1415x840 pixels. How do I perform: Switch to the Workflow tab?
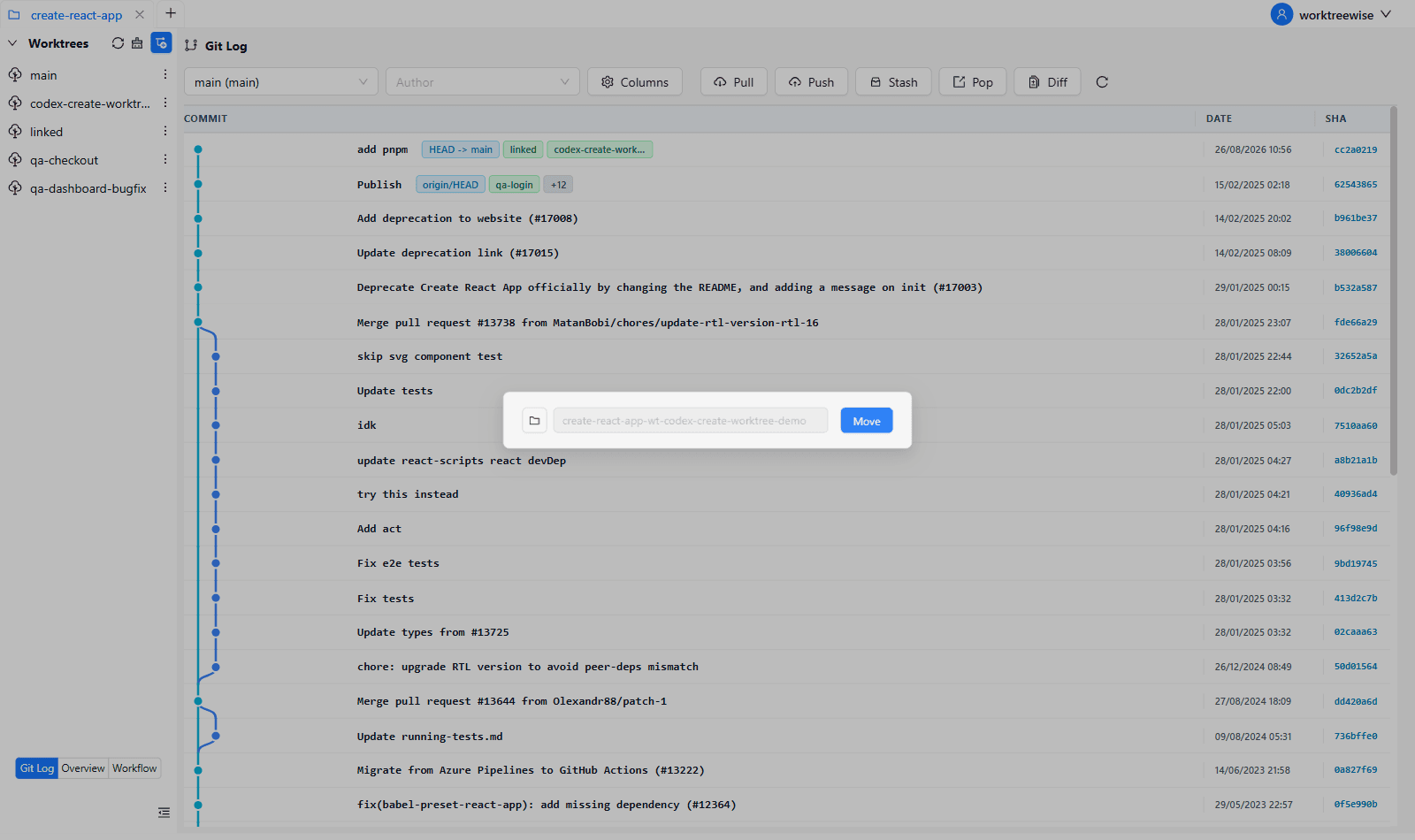(134, 768)
